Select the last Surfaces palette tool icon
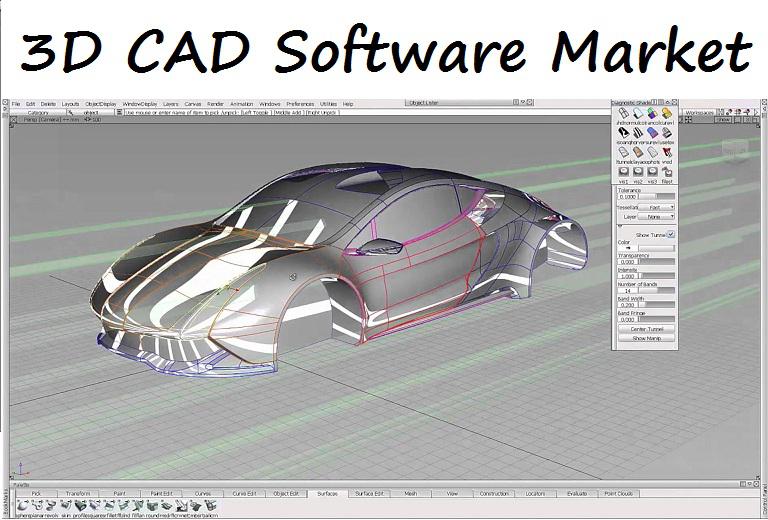 (210, 505)
